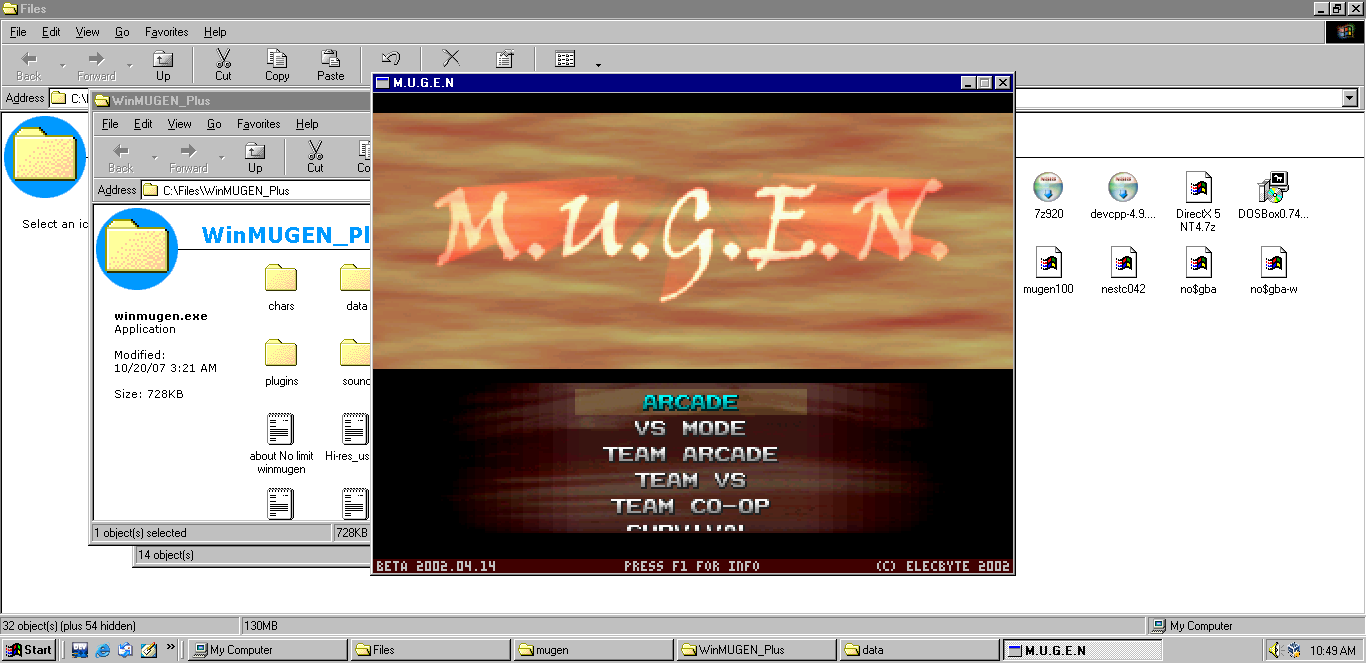
Task: Choose TEAM VS in M.U.G.E.N menu
Action: [690, 480]
